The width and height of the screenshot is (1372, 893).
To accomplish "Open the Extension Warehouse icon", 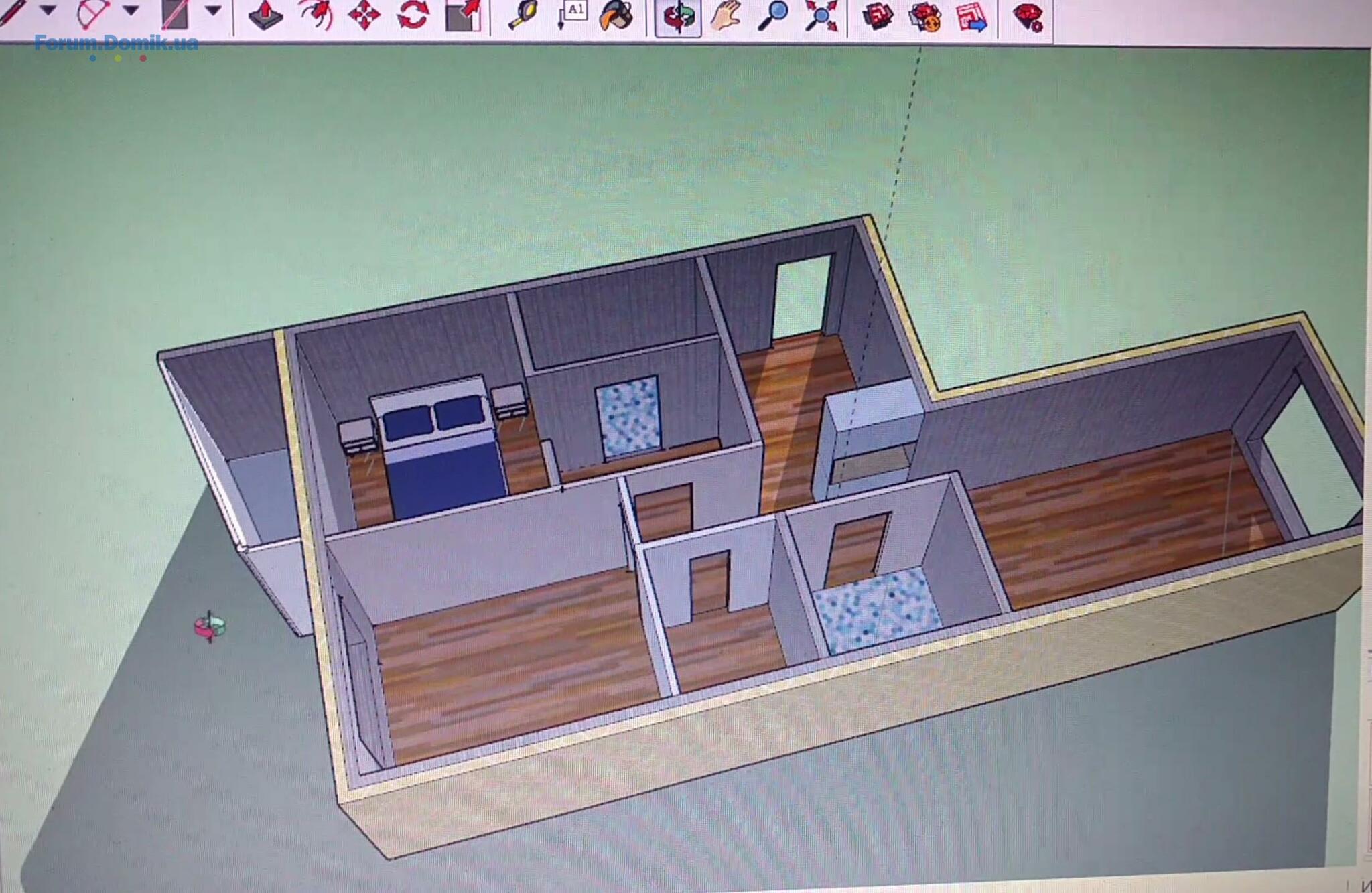I will pyautogui.click(x=926, y=17).
